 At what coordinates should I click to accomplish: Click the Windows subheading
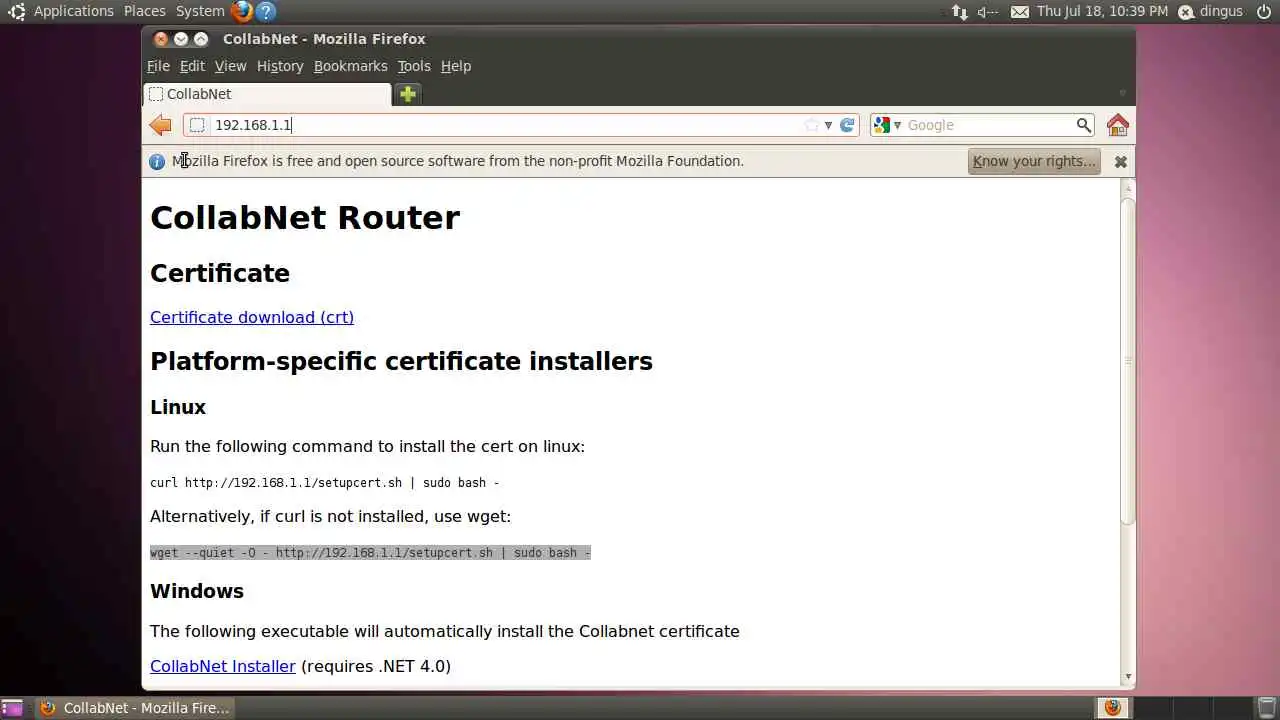coord(197,591)
